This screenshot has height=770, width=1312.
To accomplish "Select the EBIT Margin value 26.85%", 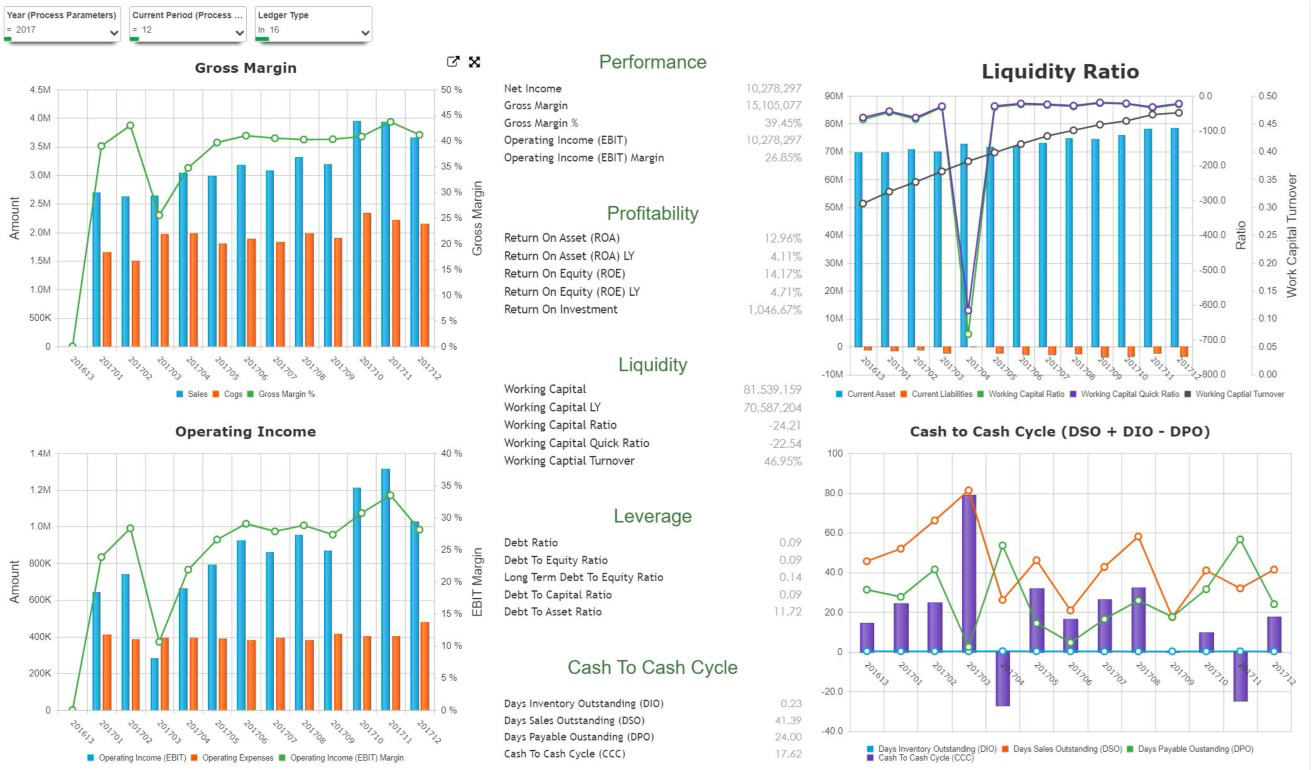I will (782, 157).
